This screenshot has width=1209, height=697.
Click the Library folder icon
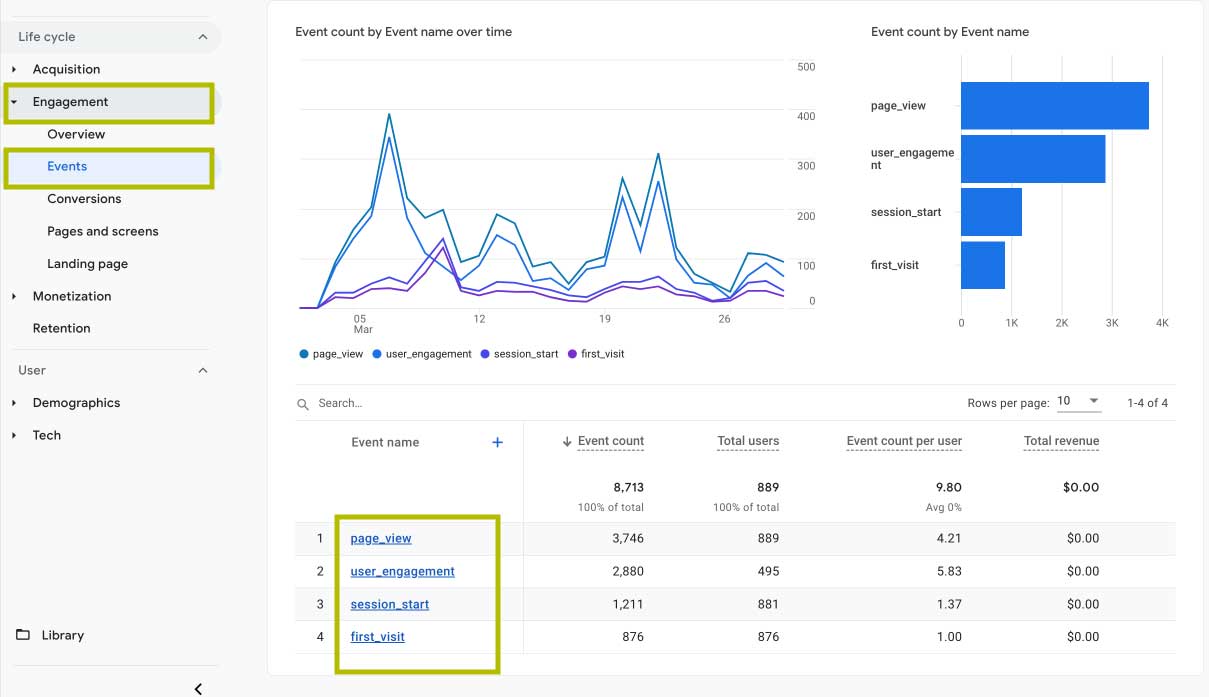23,635
